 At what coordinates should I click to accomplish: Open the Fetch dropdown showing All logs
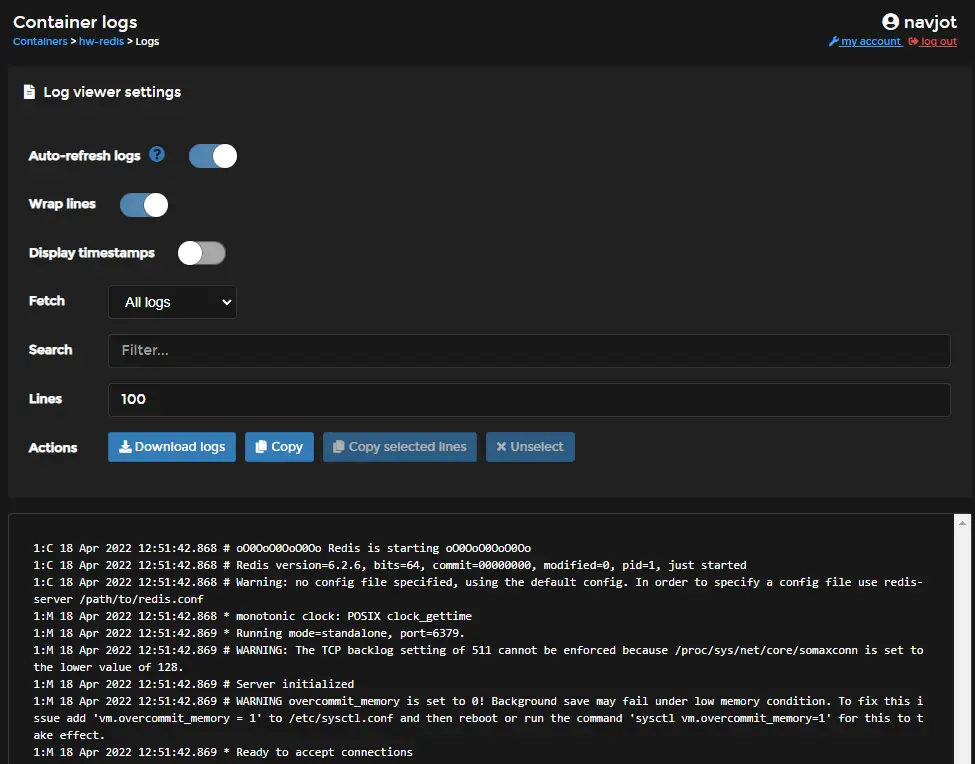(x=171, y=301)
